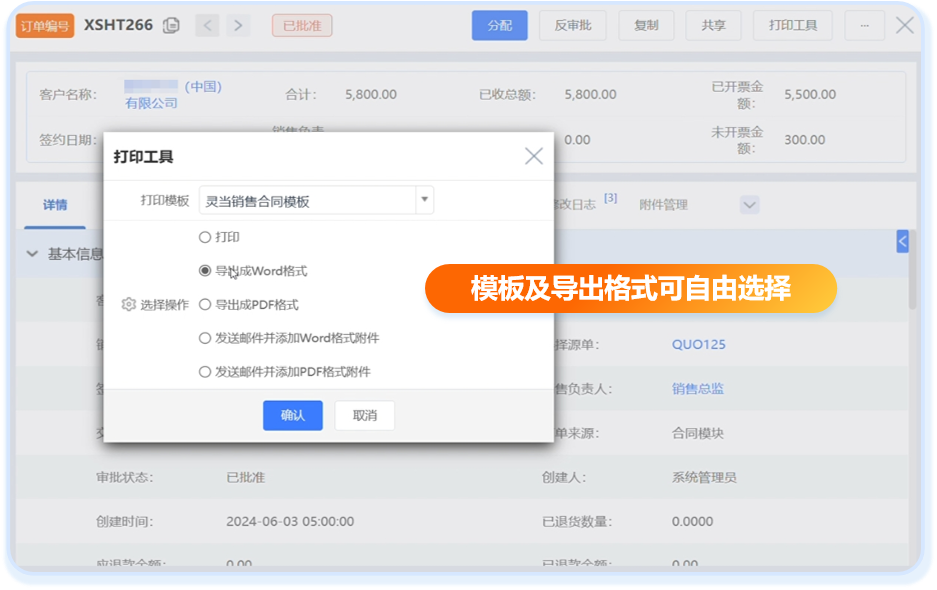Image resolution: width=937 pixels, height=590 pixels.
Task: Open the 打印模板 dropdown arrow
Action: 425,200
